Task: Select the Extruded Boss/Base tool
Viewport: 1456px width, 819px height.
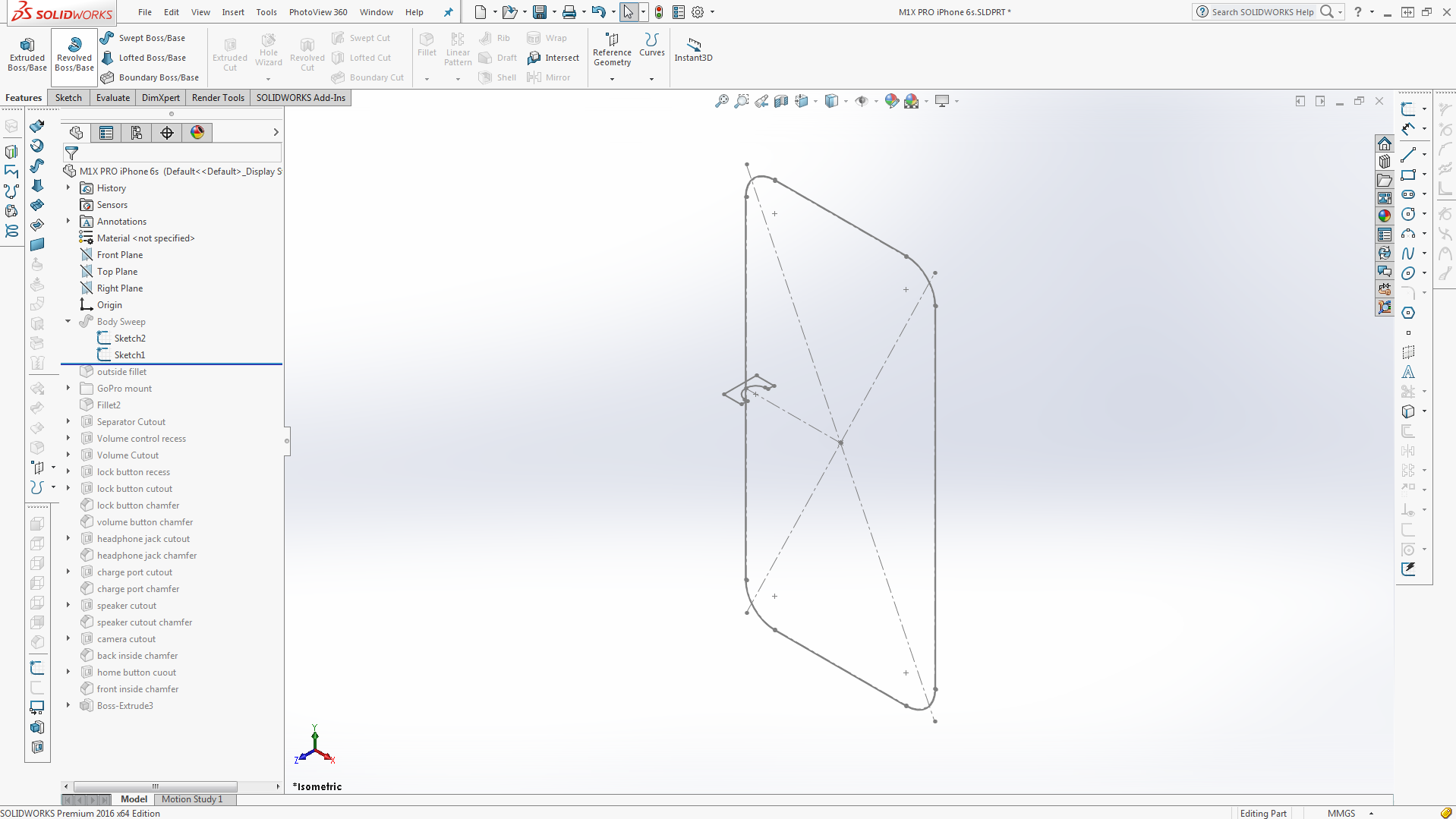Action: coord(27,53)
